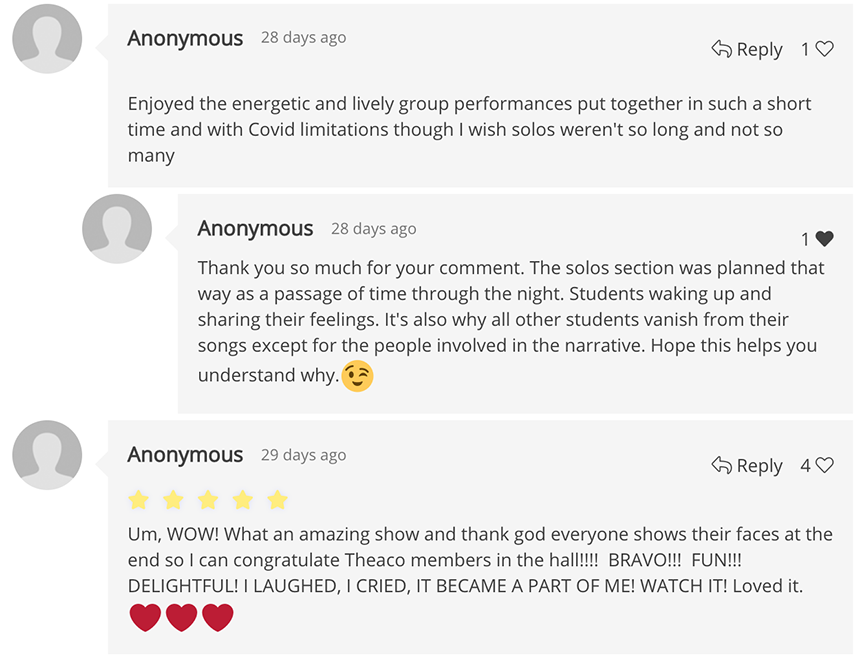Click the Anonymous username on the first comment
Image resolution: width=864 pixels, height=662 pixels.
185,37
